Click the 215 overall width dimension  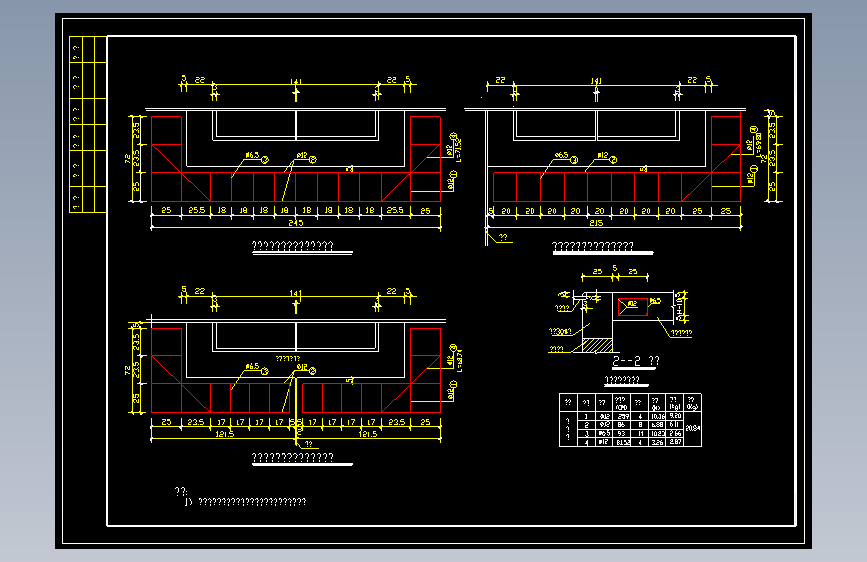596,223
